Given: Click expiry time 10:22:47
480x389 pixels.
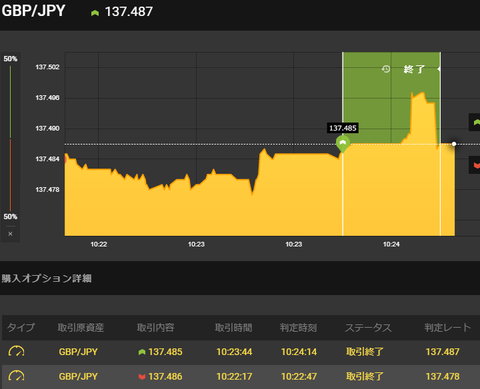Looking at the screenshot, I should 299,376.
